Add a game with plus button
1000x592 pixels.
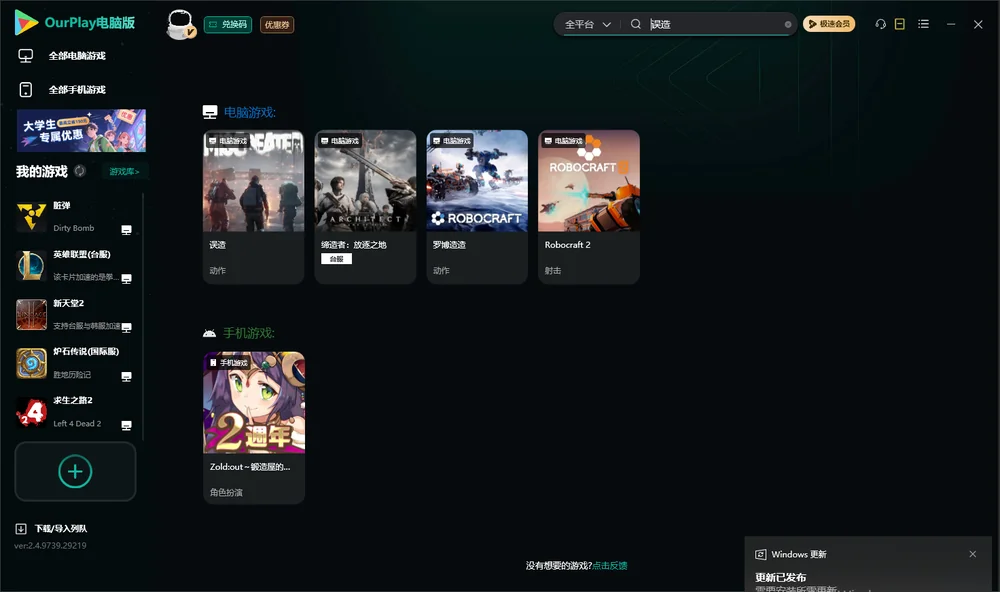[75, 471]
